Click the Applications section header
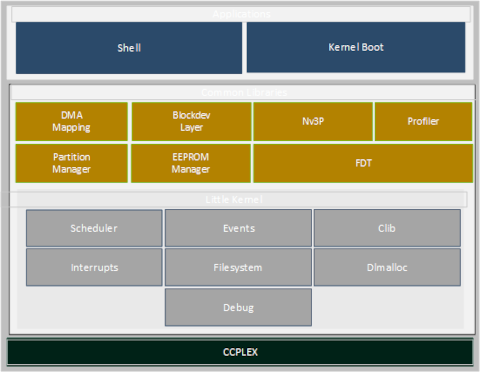The height and width of the screenshot is (372, 480). coord(241,14)
